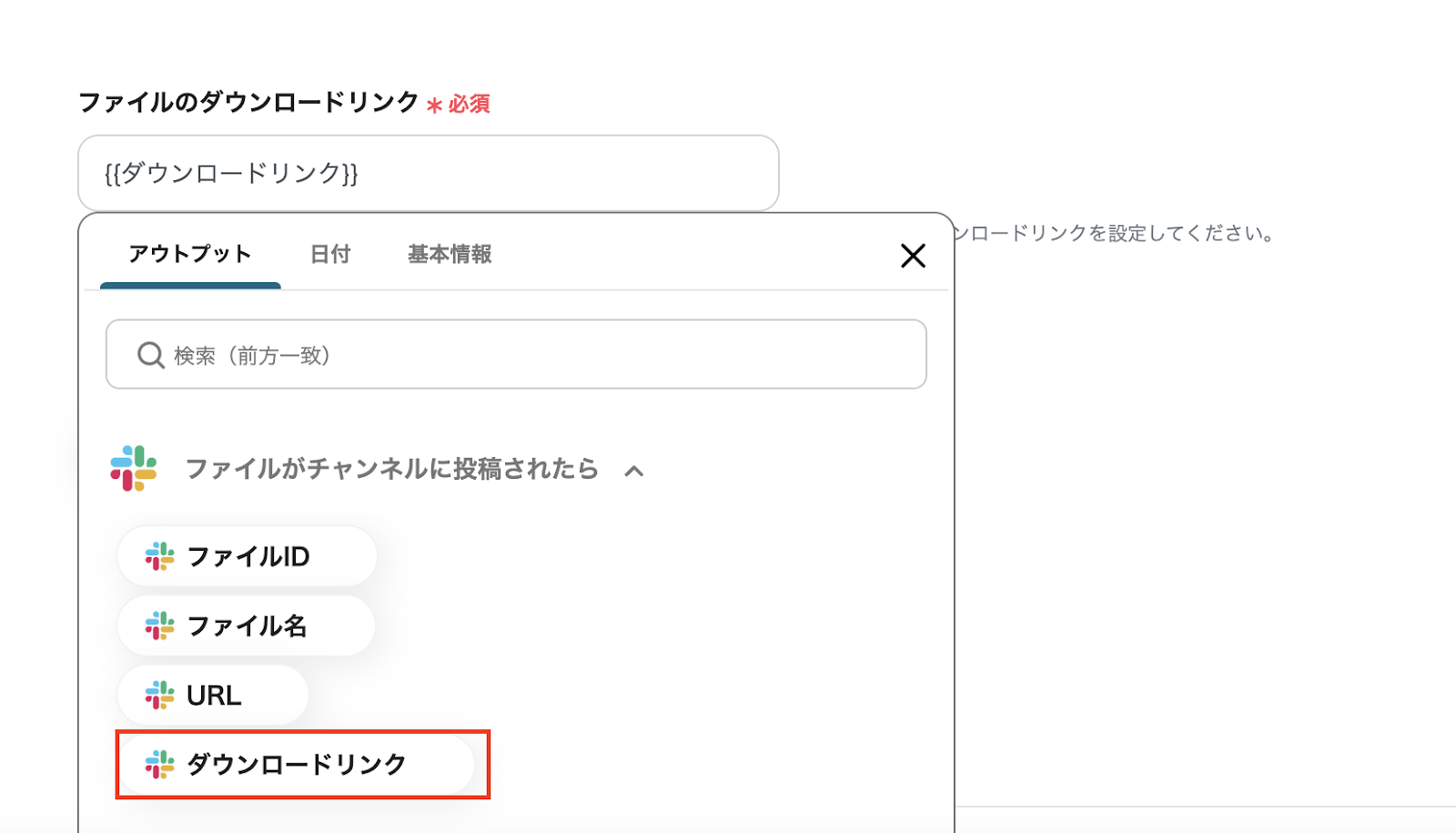Click the Slack logo beside the trigger section title
1456x833 pixels.
tap(134, 469)
